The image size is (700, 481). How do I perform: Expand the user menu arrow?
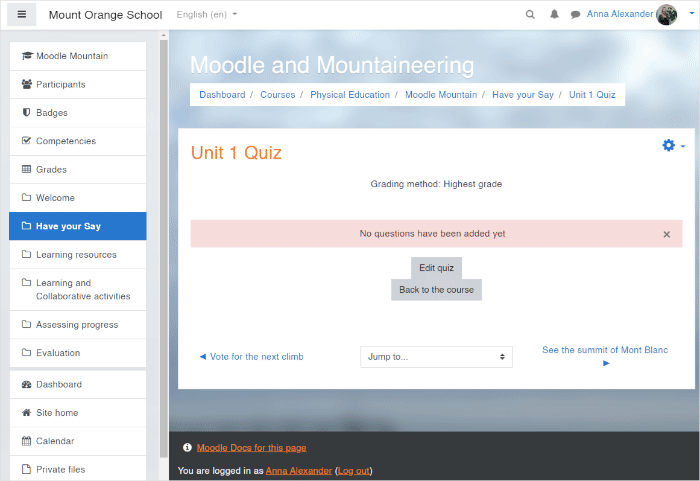692,13
